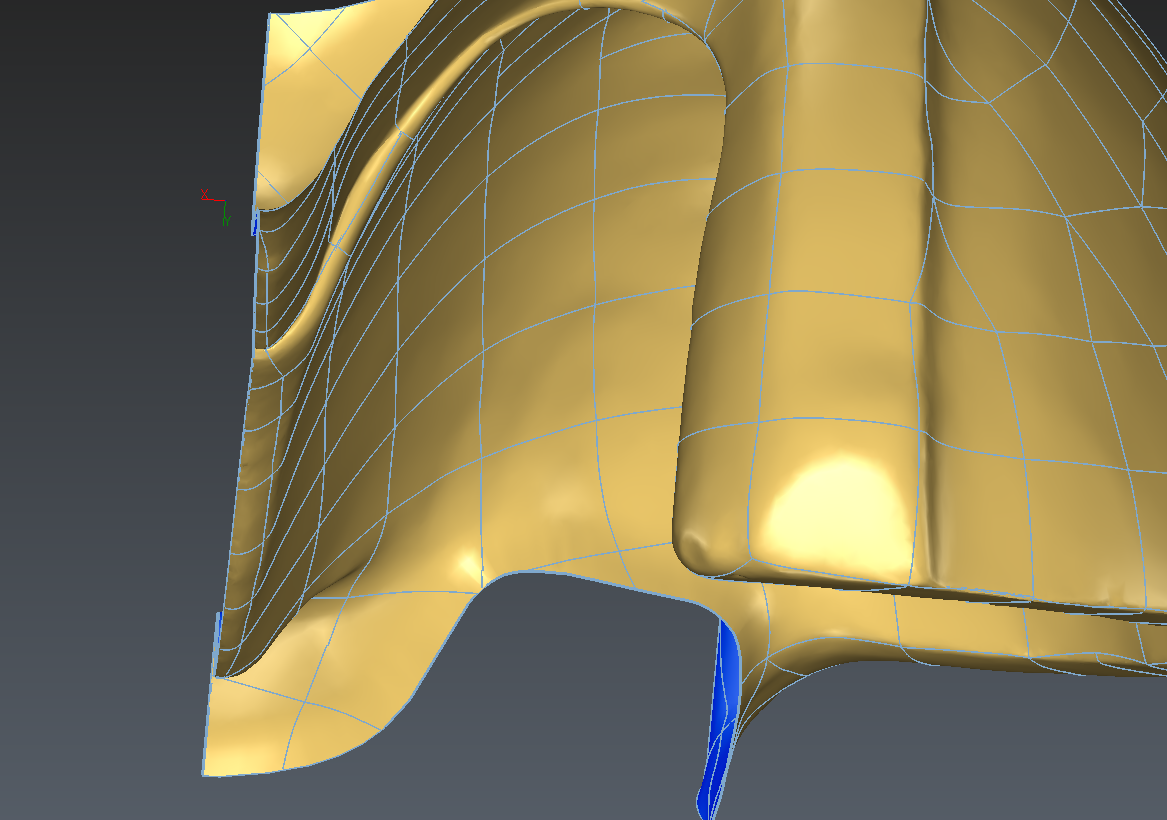Click the green Y axis of the triad
1167x820 pixels.
226,213
